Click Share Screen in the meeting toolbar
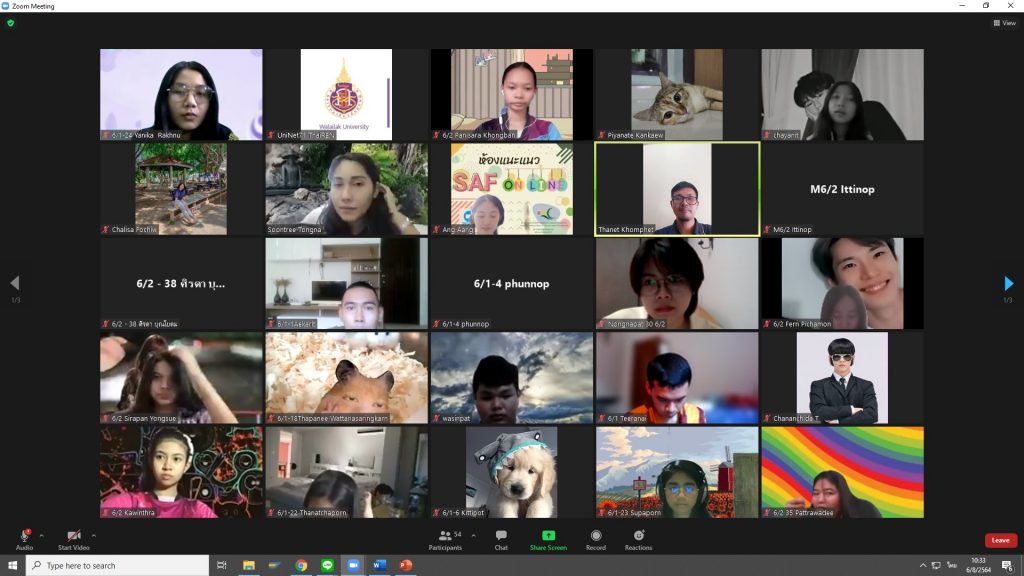The width and height of the screenshot is (1024, 576). [548, 540]
